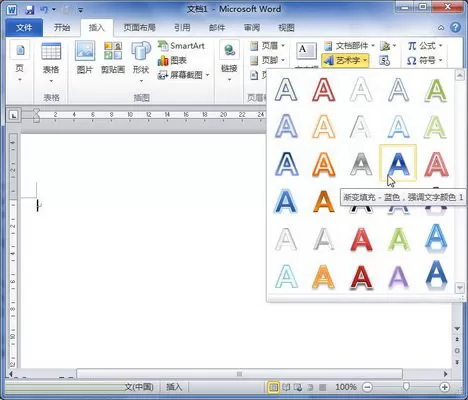
Task: Choose the red filled WordArt in fifth row
Action: click(x=361, y=239)
